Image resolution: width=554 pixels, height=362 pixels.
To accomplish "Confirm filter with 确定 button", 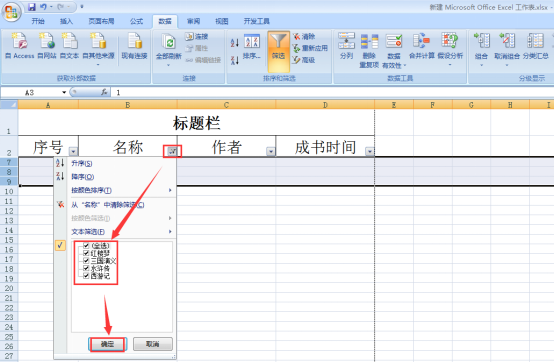I will tap(107, 344).
